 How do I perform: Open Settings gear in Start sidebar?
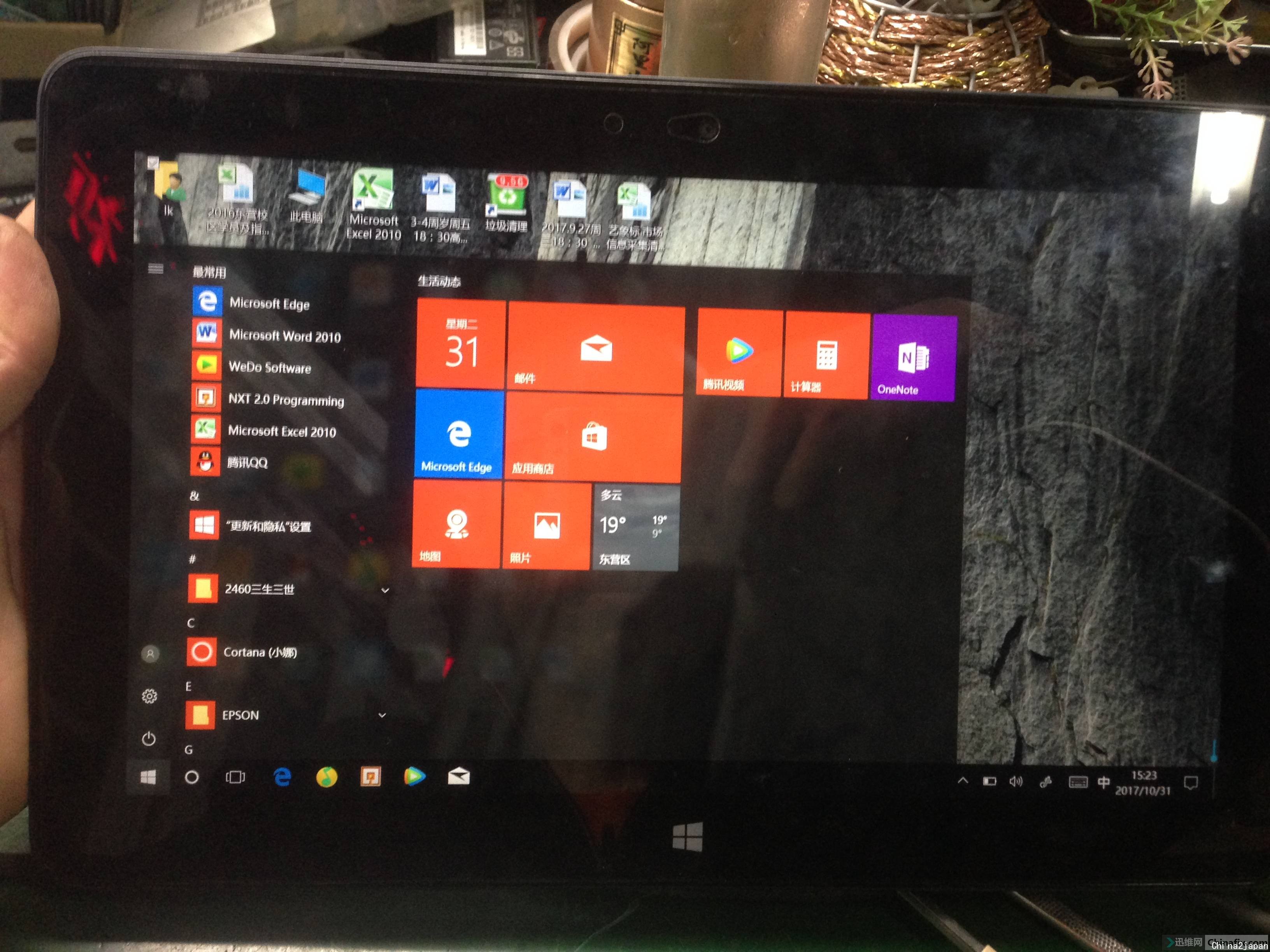click(x=149, y=696)
